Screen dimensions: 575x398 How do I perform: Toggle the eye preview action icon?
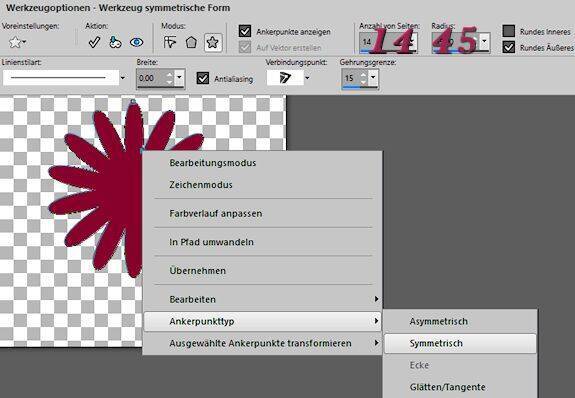[x=136, y=42]
